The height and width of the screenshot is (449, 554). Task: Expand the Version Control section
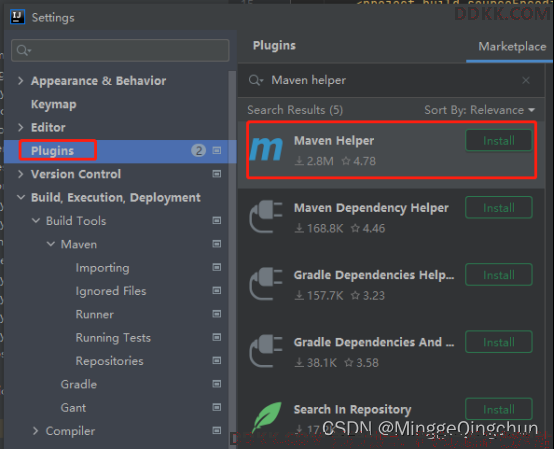point(20,174)
